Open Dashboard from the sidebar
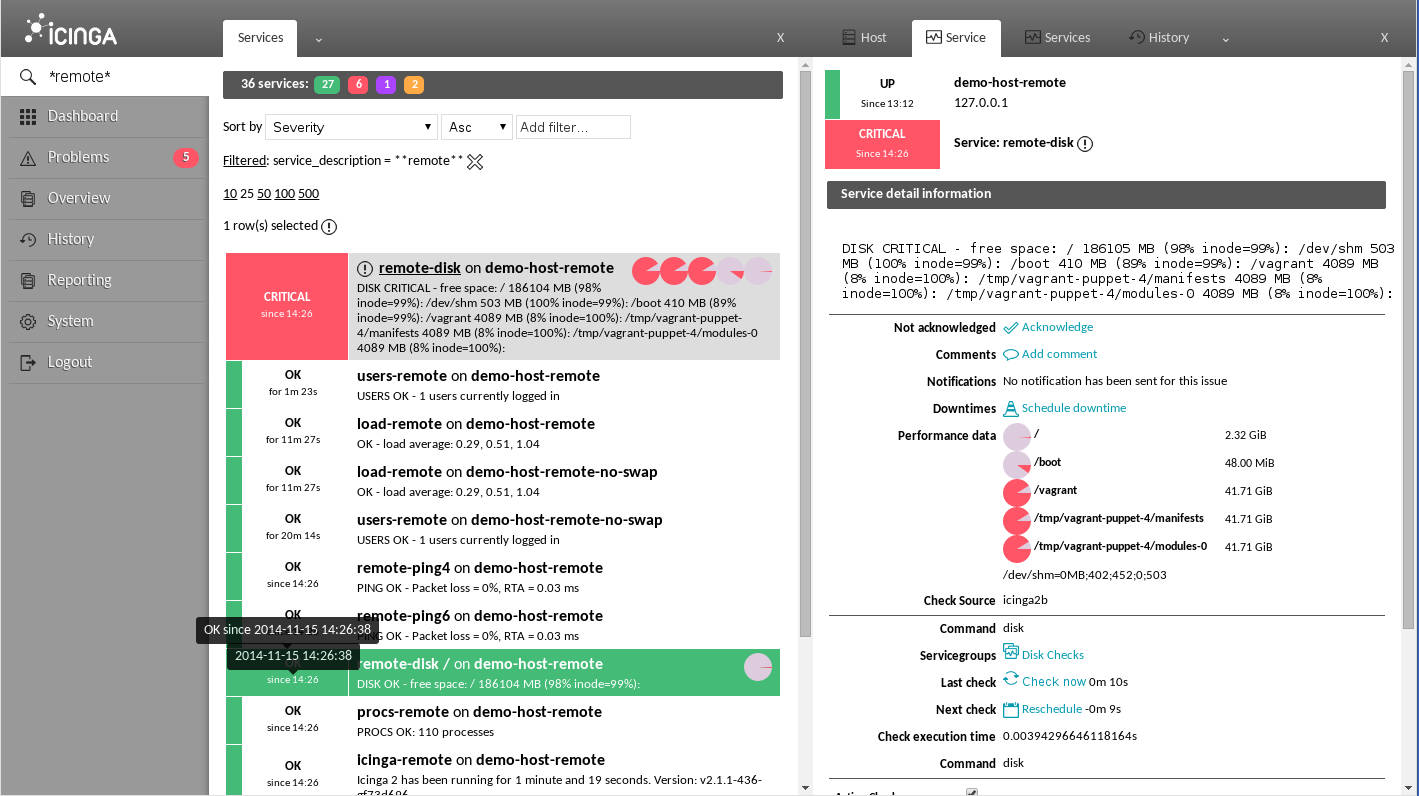Viewport: 1419px width, 796px height. point(82,116)
